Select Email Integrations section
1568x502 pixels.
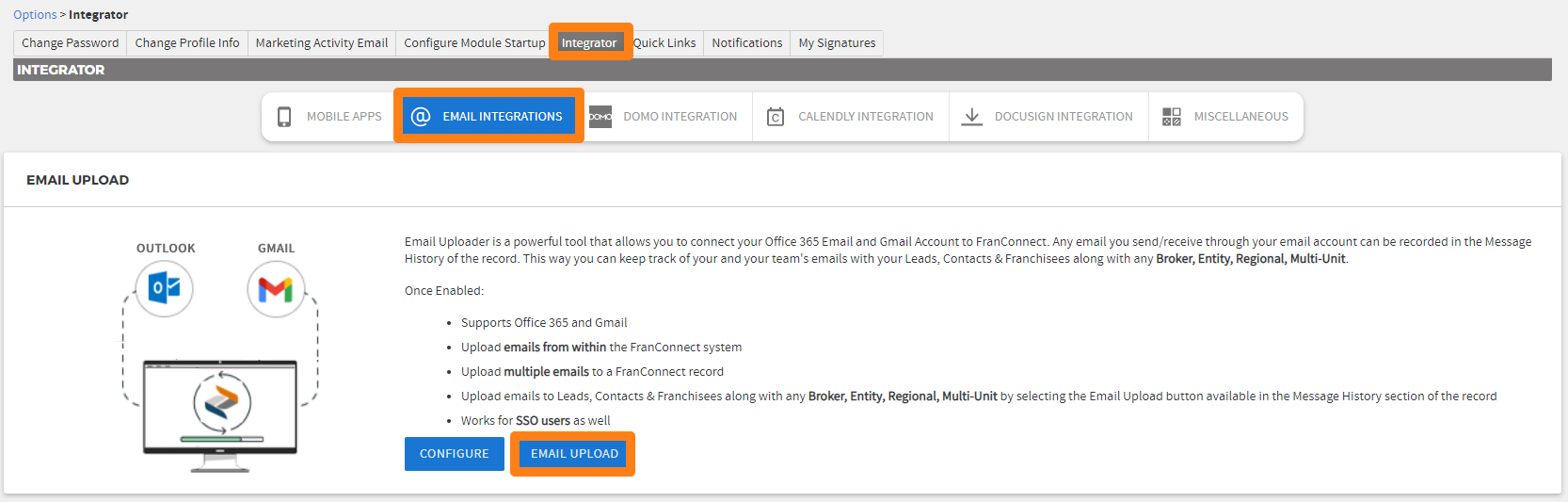pos(488,117)
